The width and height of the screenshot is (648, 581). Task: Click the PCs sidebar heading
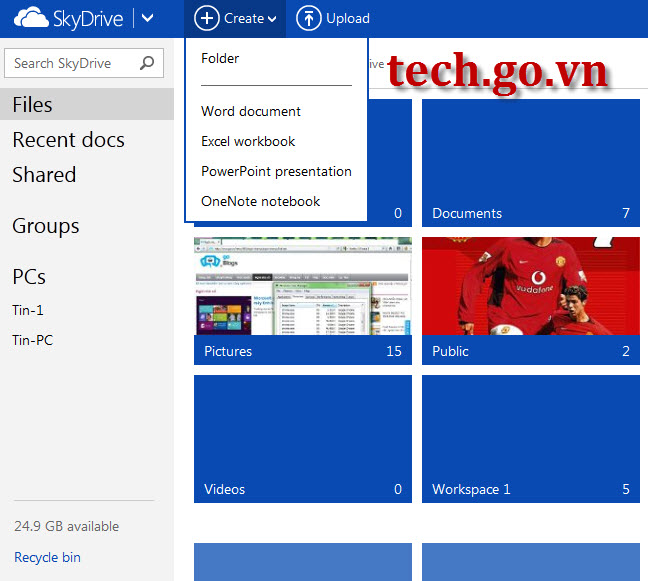click(x=29, y=276)
